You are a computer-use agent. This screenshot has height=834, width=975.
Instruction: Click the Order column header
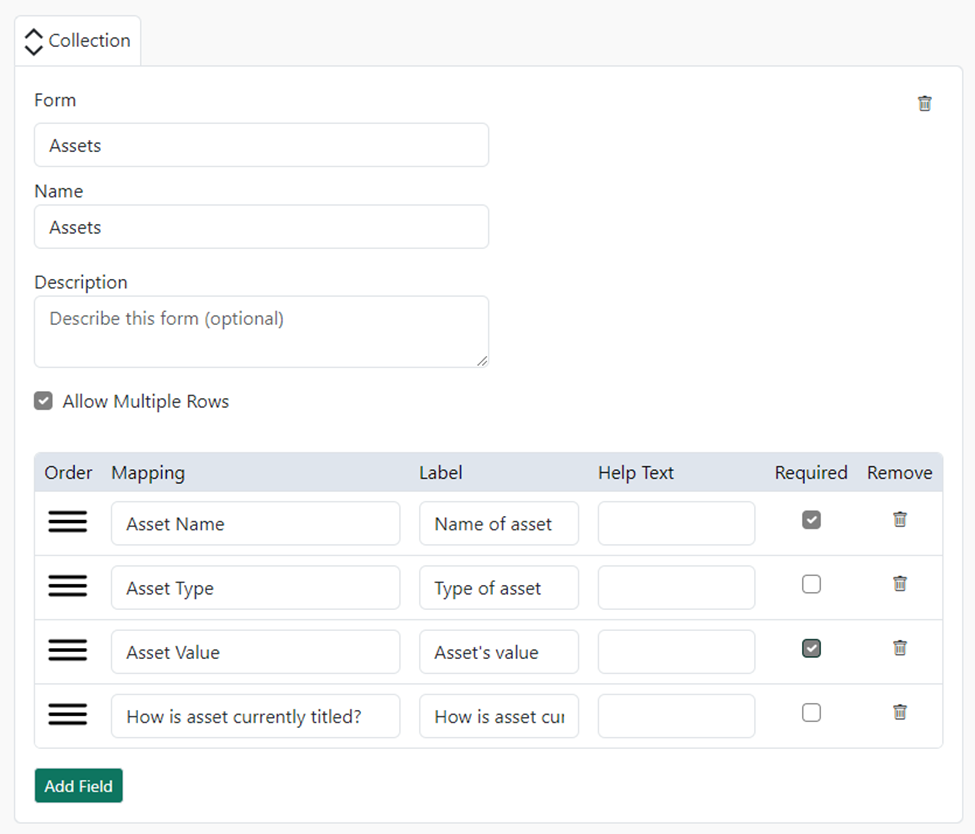[68, 473]
